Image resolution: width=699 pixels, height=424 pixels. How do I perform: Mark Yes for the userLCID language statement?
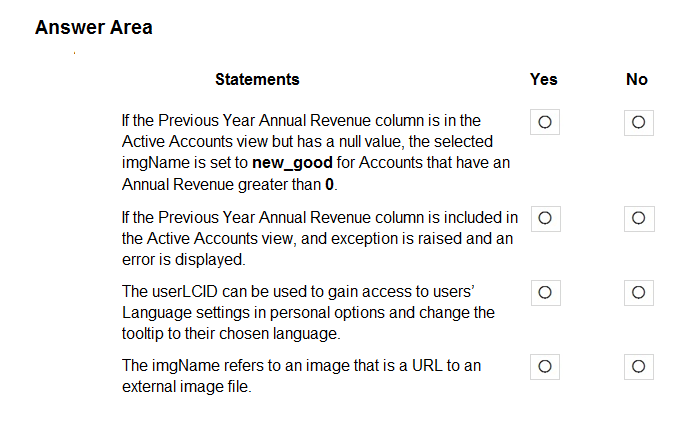pos(545,292)
